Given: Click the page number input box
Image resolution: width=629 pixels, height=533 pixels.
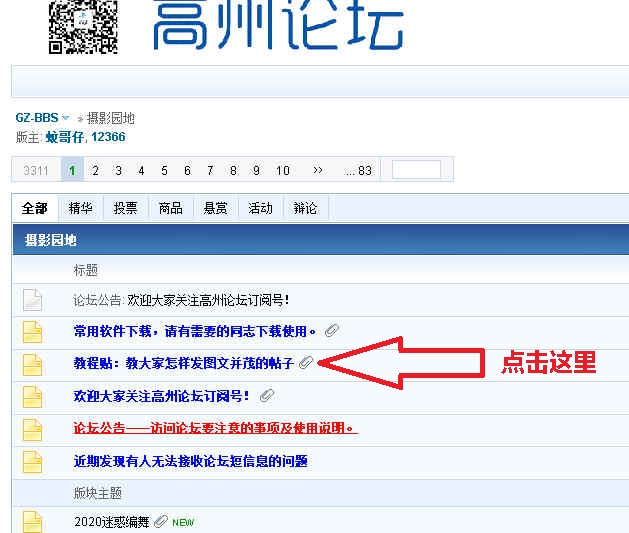Looking at the screenshot, I should click(416, 170).
